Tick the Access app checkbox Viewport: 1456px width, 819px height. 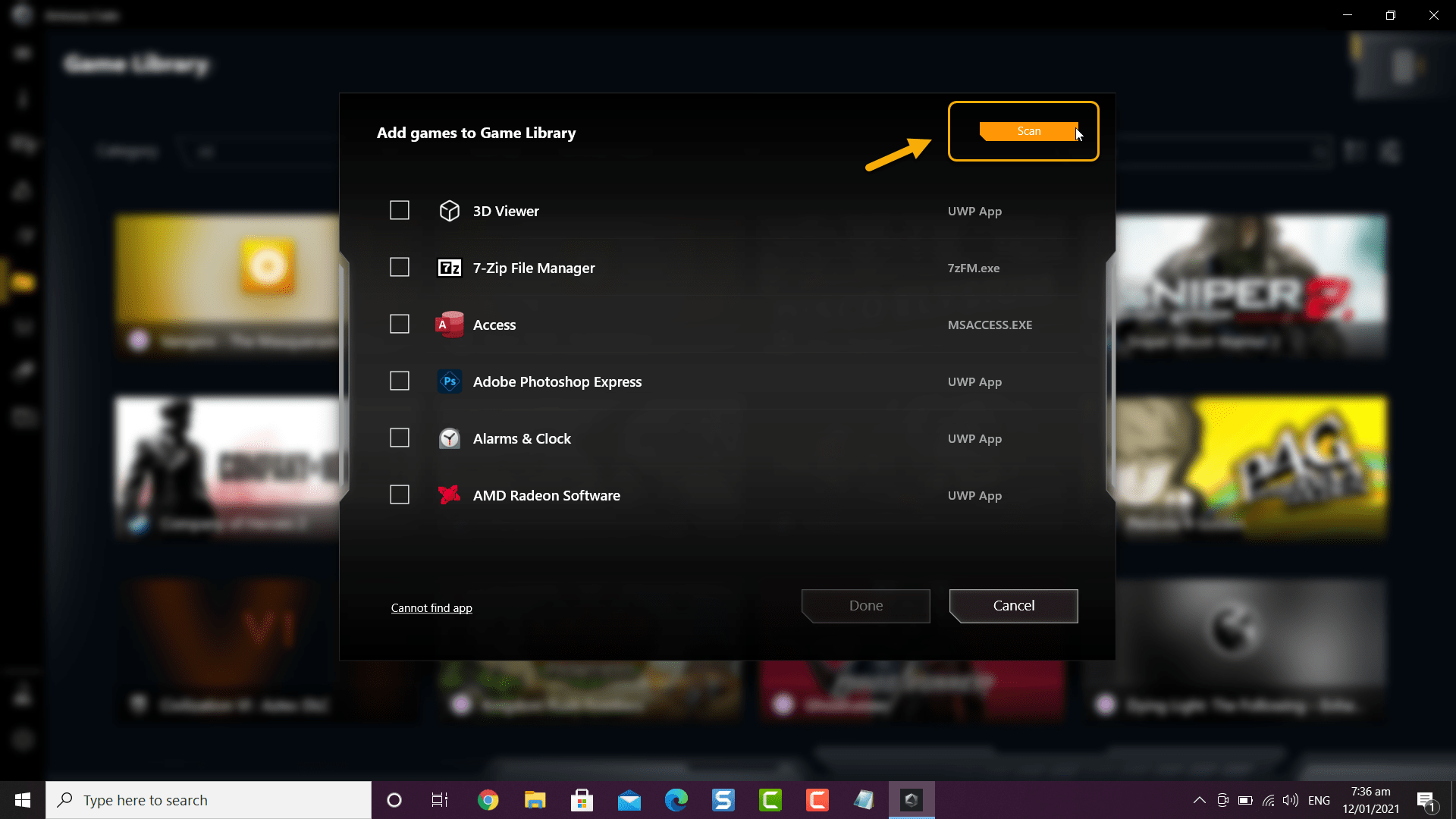400,324
